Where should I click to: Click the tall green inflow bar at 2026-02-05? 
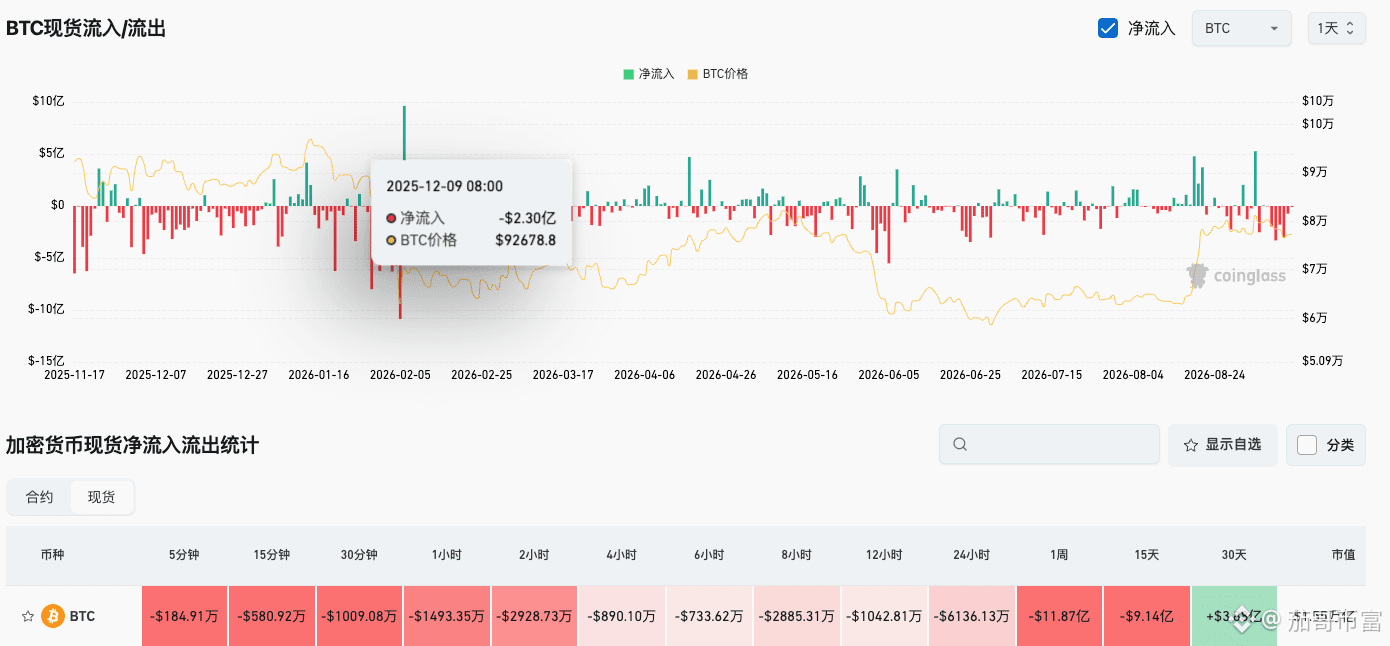click(404, 132)
